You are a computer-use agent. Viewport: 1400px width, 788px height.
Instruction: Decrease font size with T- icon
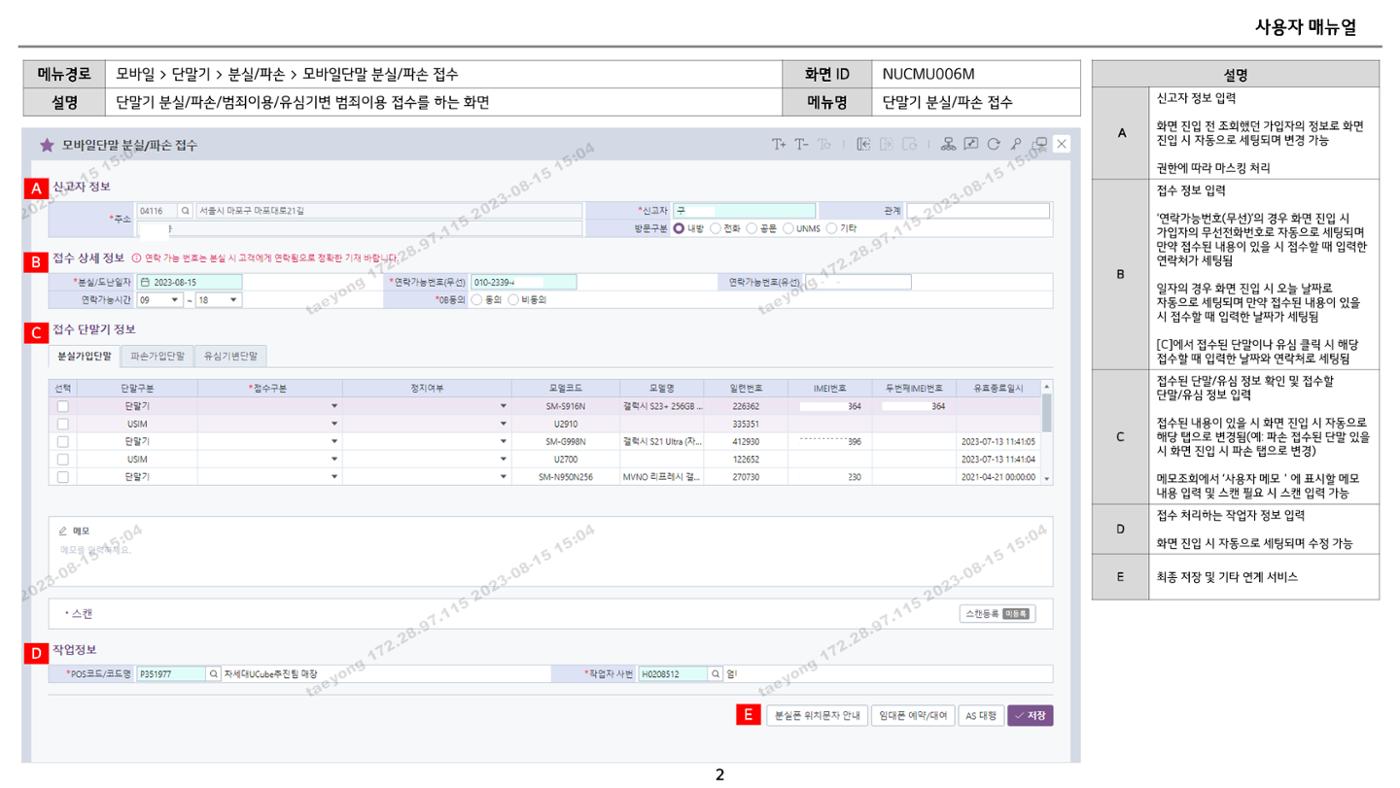coord(800,144)
